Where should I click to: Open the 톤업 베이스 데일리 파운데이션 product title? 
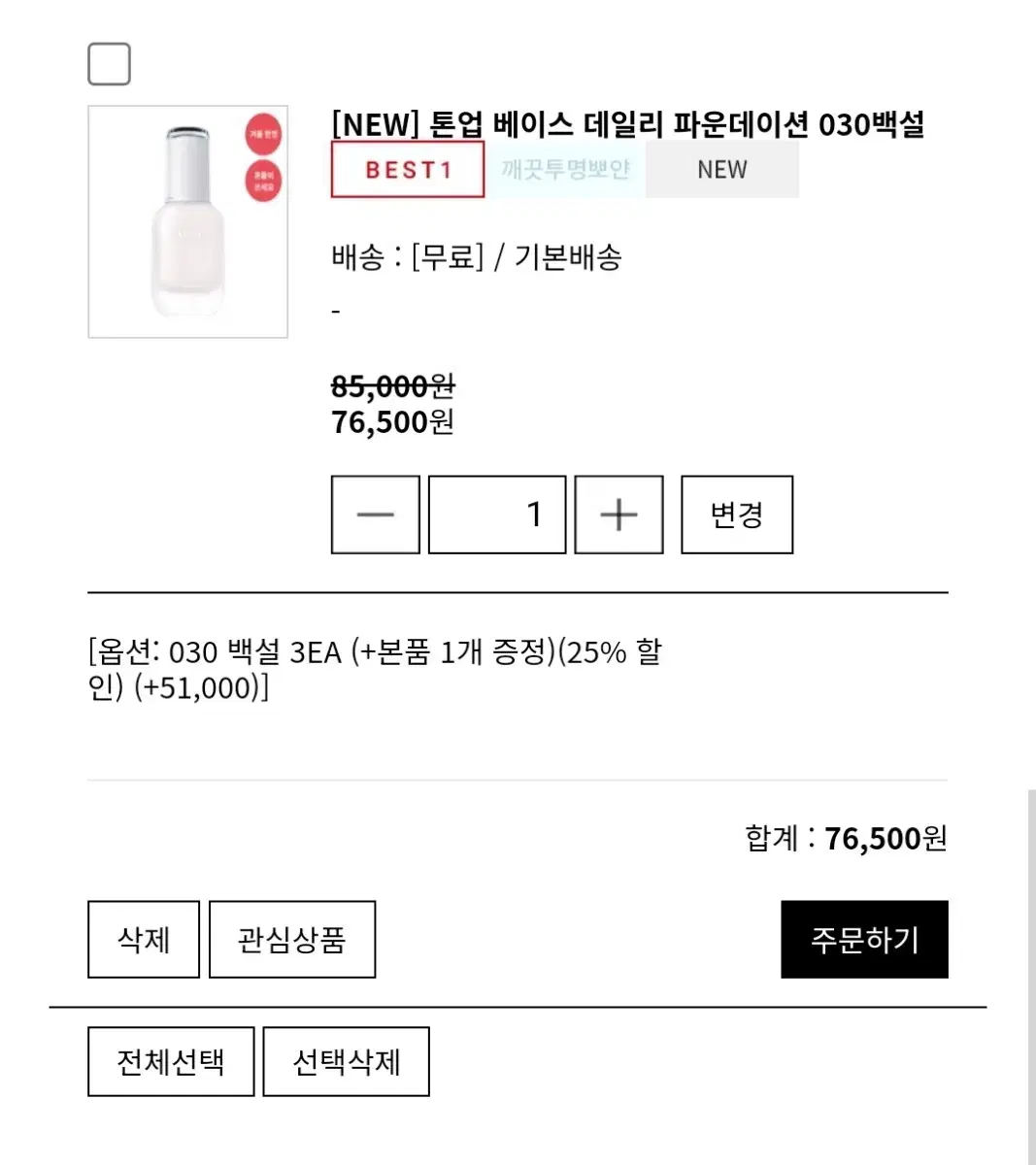pos(627,124)
